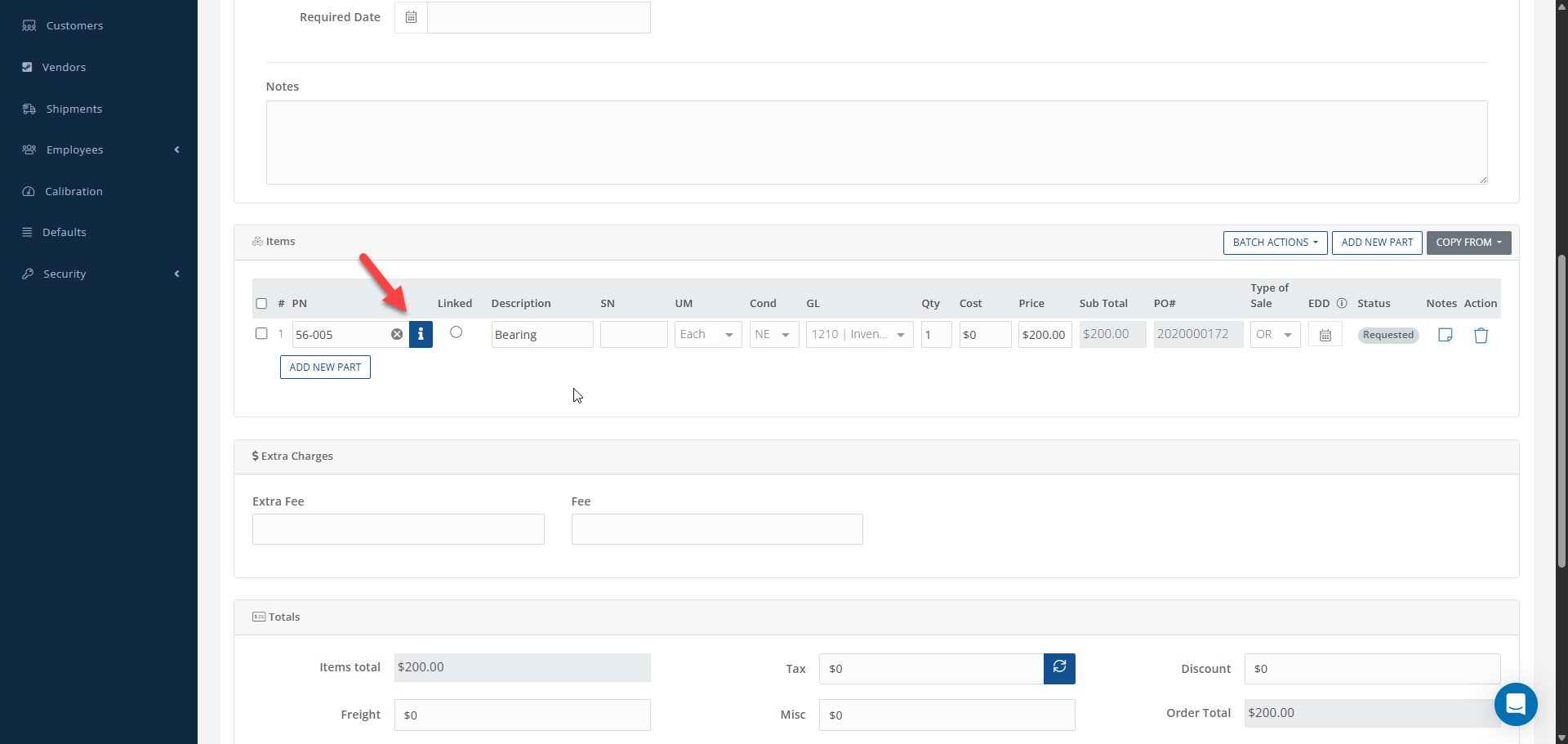
Task: Open the EDD calendar picker in row
Action: (1325, 335)
